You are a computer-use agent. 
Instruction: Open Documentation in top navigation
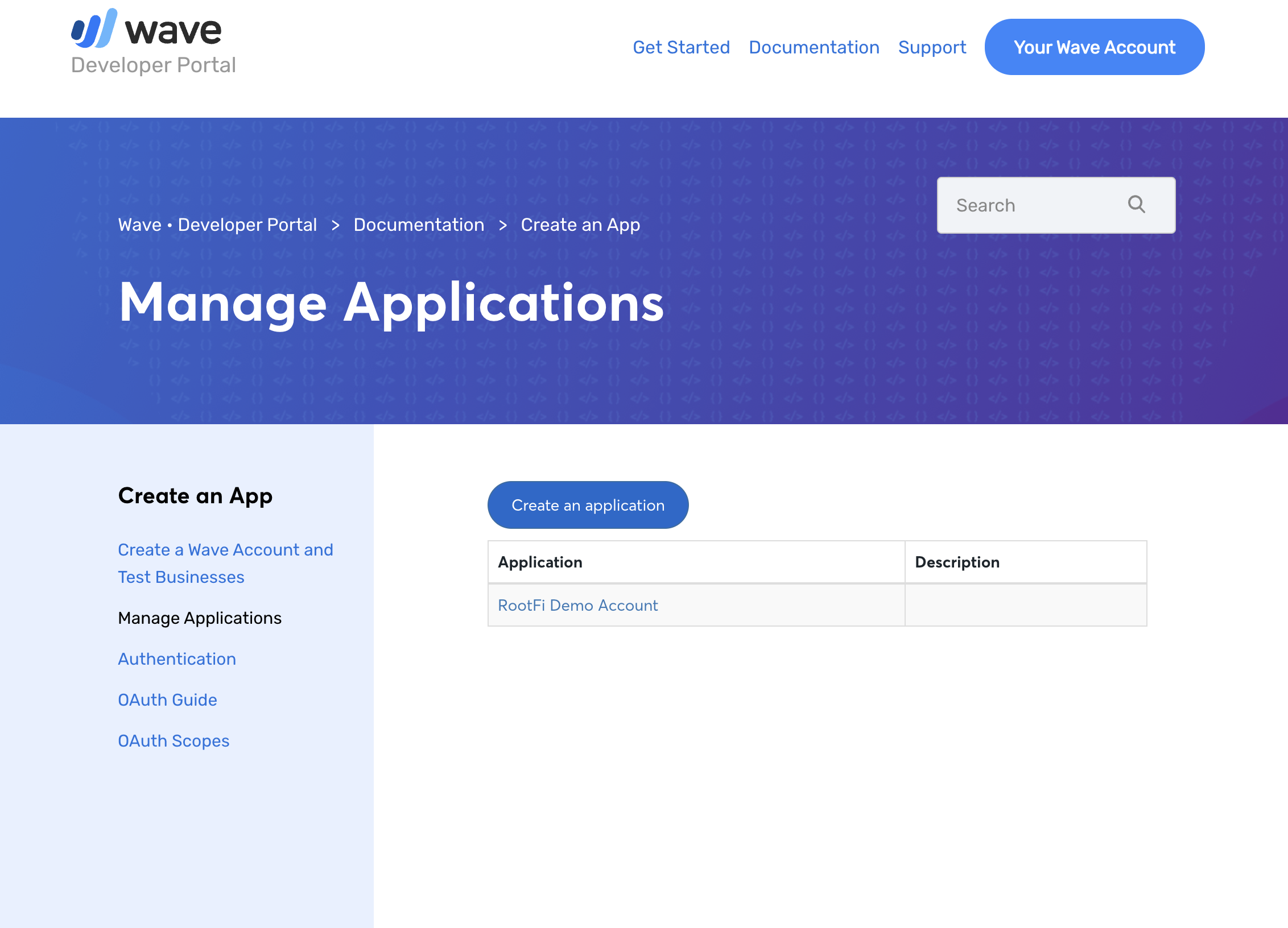click(814, 47)
